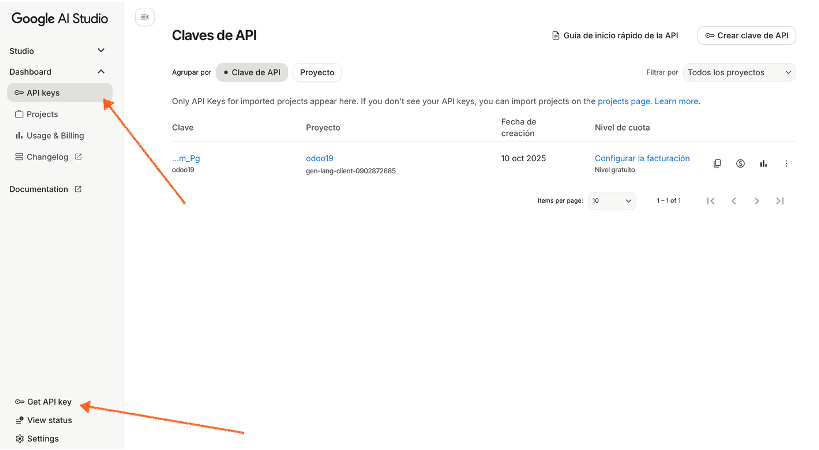Follow the projects page link
Viewport: 819px width, 450px height.
coord(624,101)
